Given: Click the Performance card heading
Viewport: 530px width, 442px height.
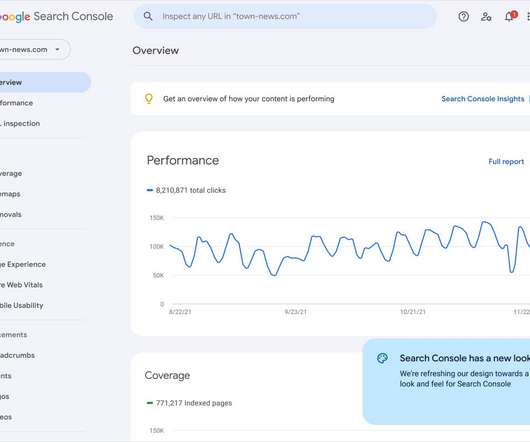Looking at the screenshot, I should pyautogui.click(x=183, y=160).
